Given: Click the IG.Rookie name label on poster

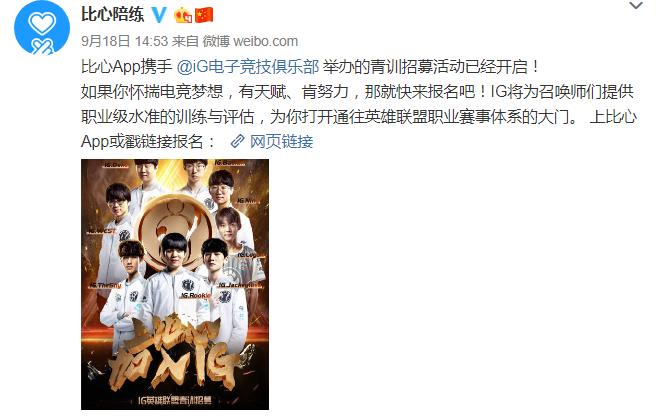Looking at the screenshot, I should click(x=195, y=295).
